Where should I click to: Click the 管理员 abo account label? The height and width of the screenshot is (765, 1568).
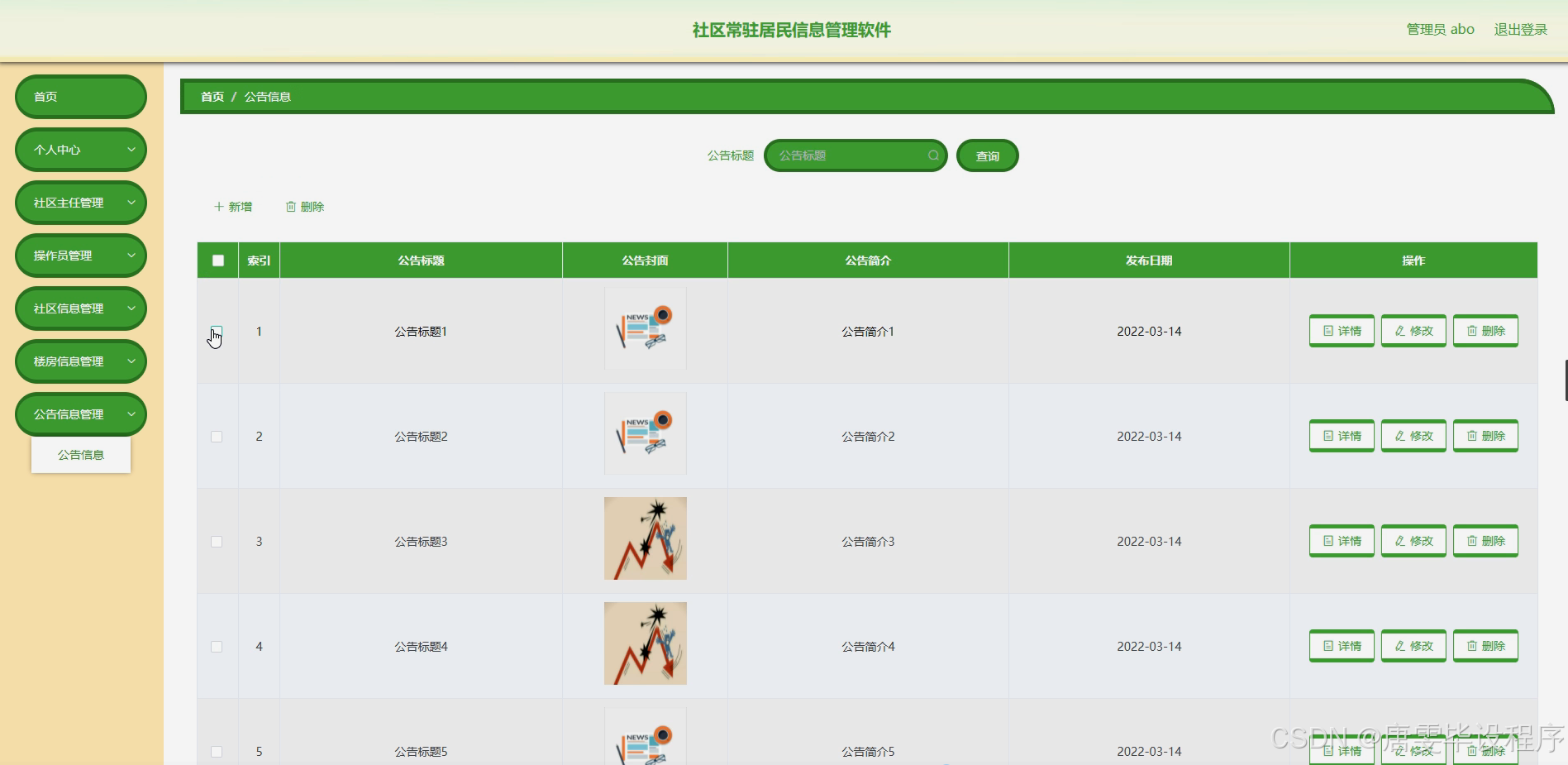[x=1440, y=30]
